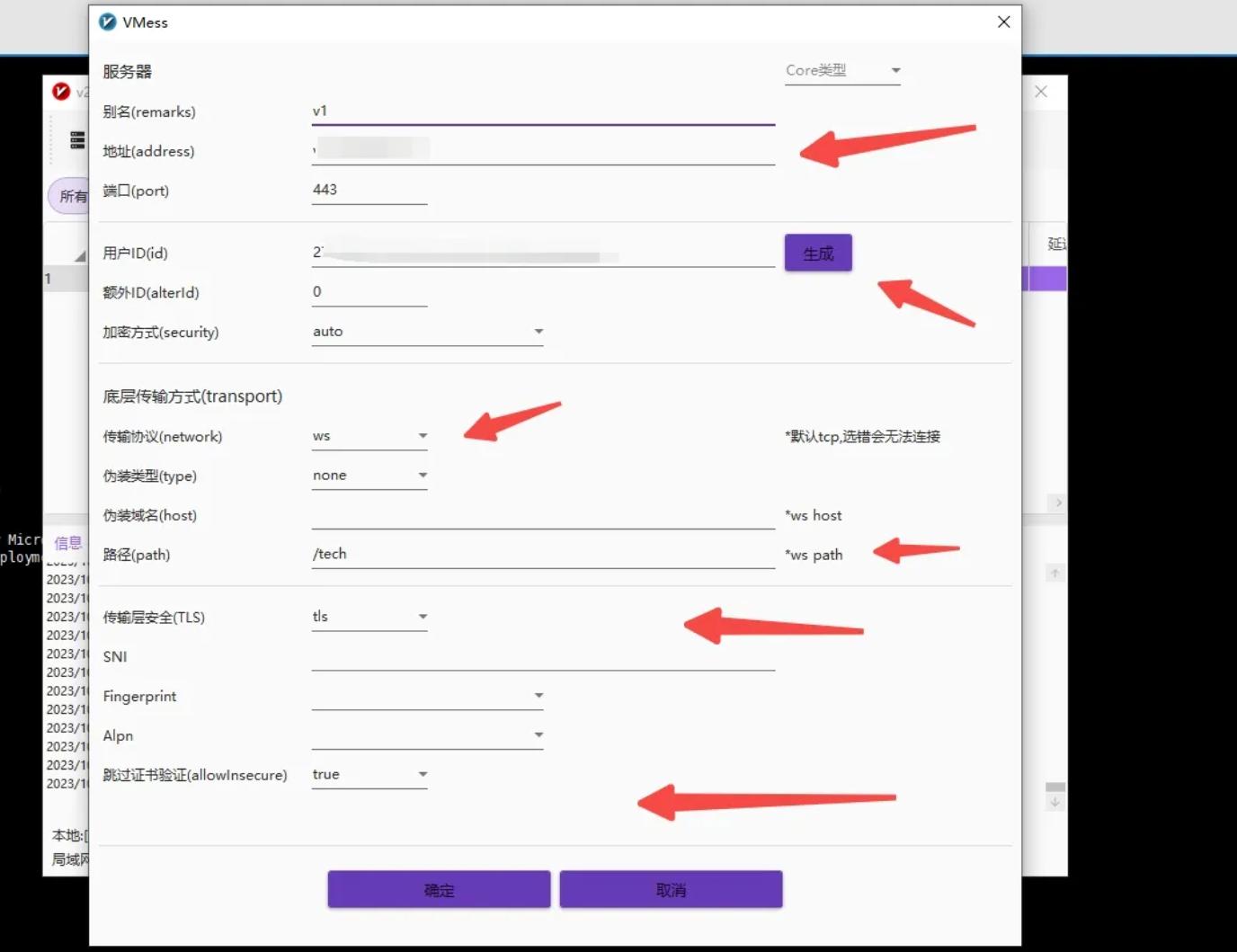Click the SNI input field

(543, 657)
